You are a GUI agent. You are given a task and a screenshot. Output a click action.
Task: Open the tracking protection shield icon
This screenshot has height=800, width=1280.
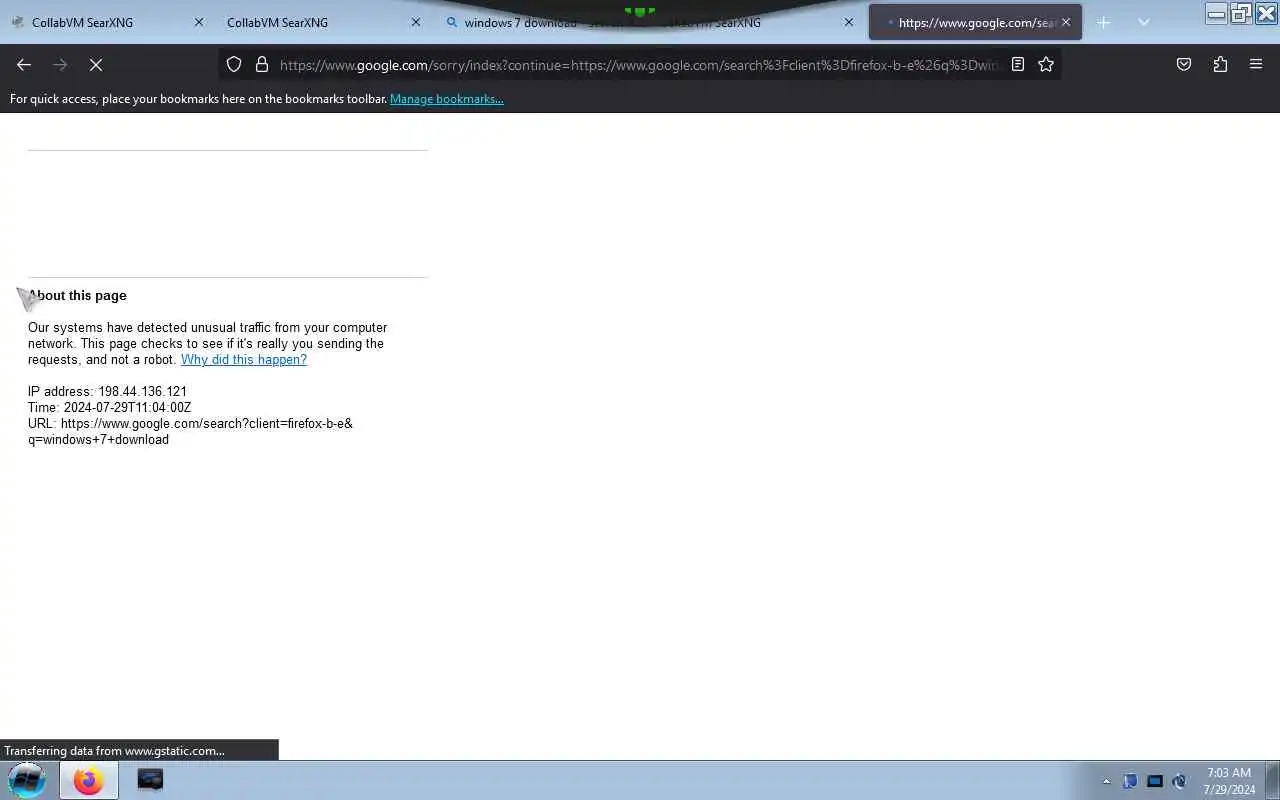[x=234, y=64]
